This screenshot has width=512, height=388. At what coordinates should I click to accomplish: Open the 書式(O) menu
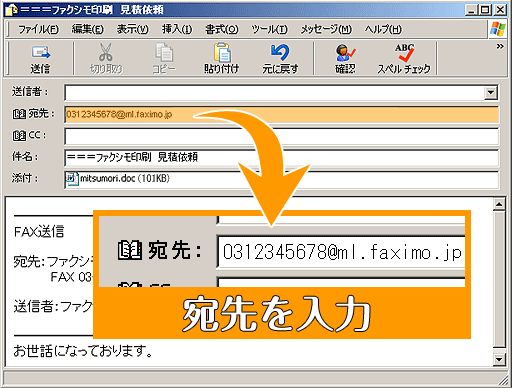pyautogui.click(x=222, y=29)
